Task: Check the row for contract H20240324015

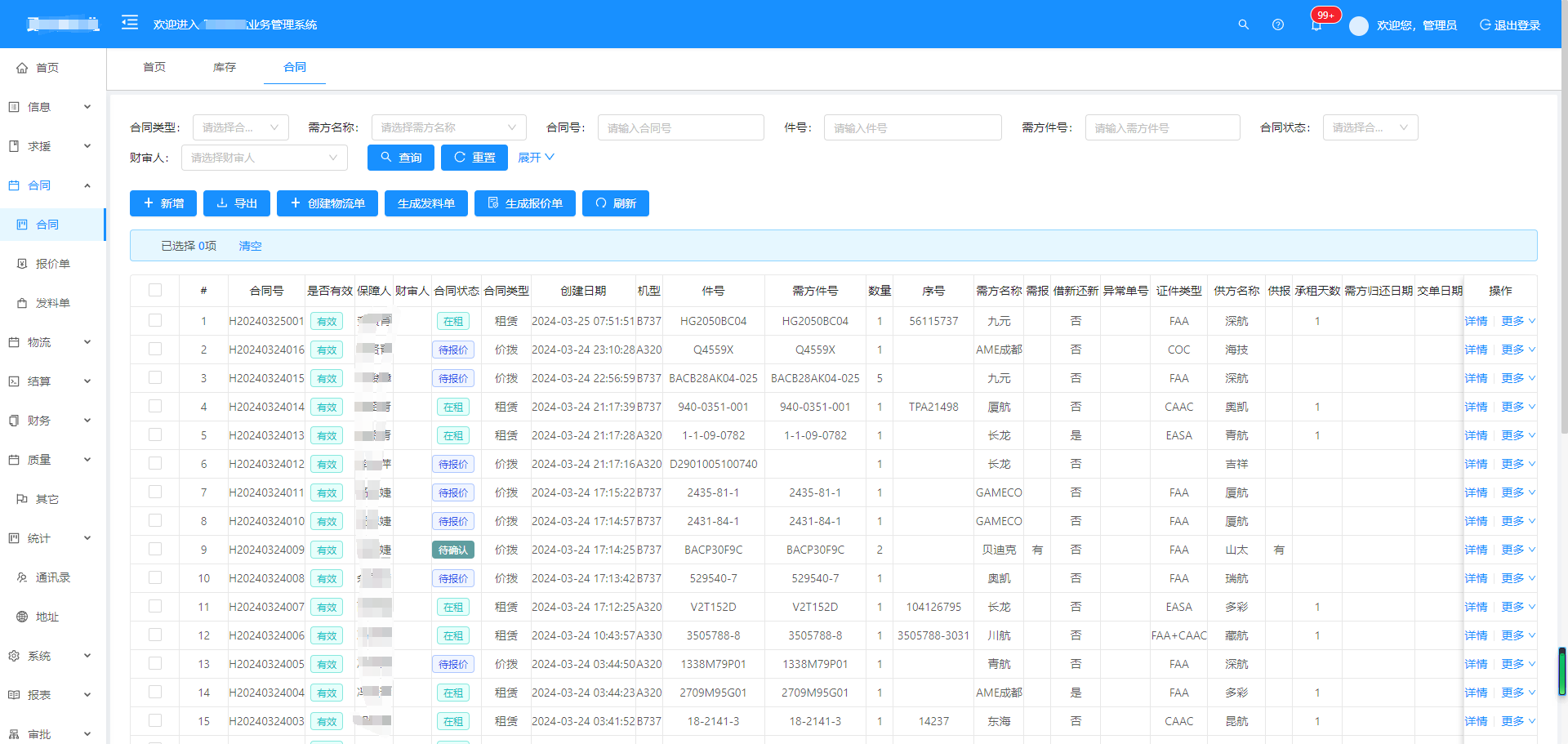Action: (x=155, y=377)
